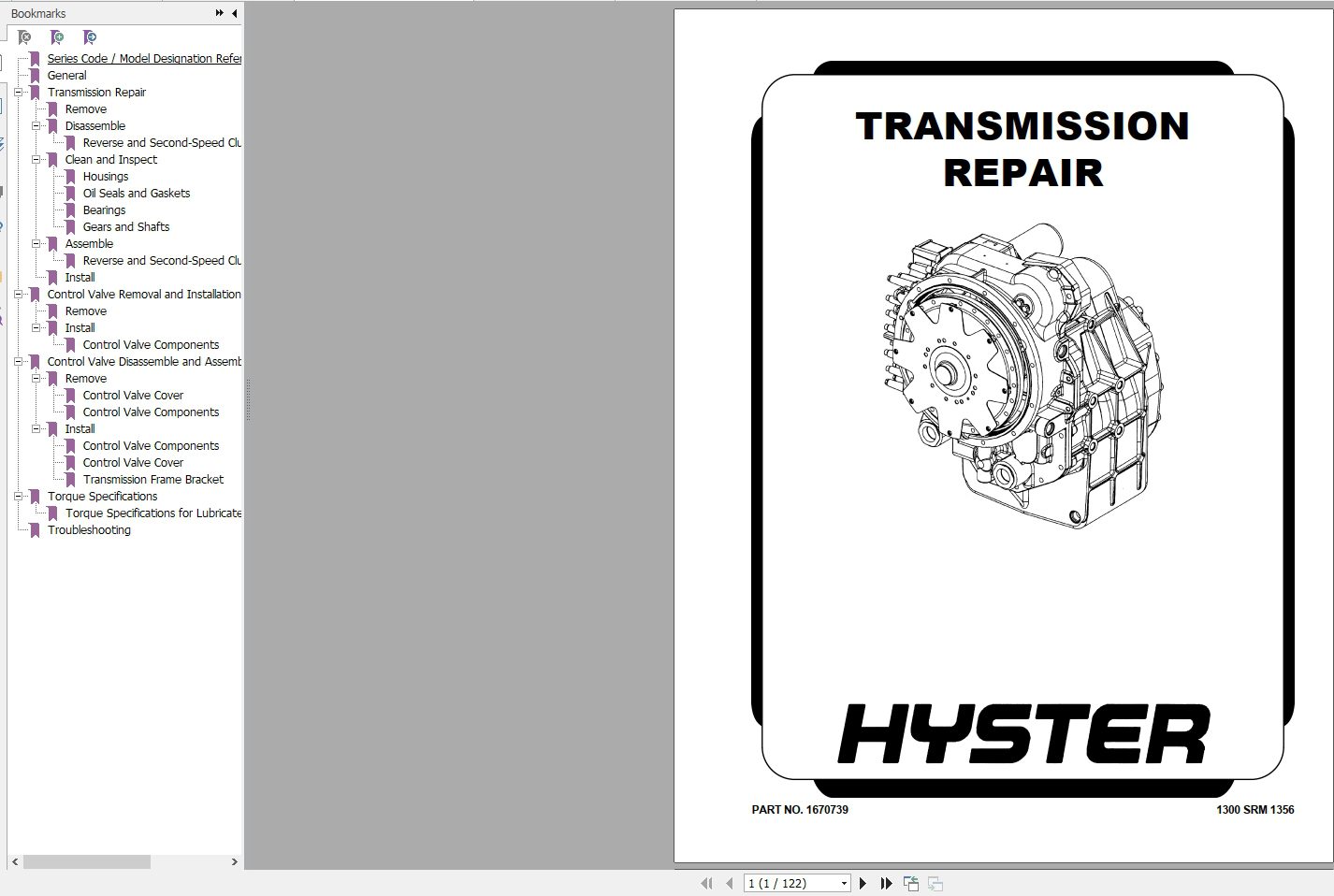Jump to the last page

[x=886, y=883]
